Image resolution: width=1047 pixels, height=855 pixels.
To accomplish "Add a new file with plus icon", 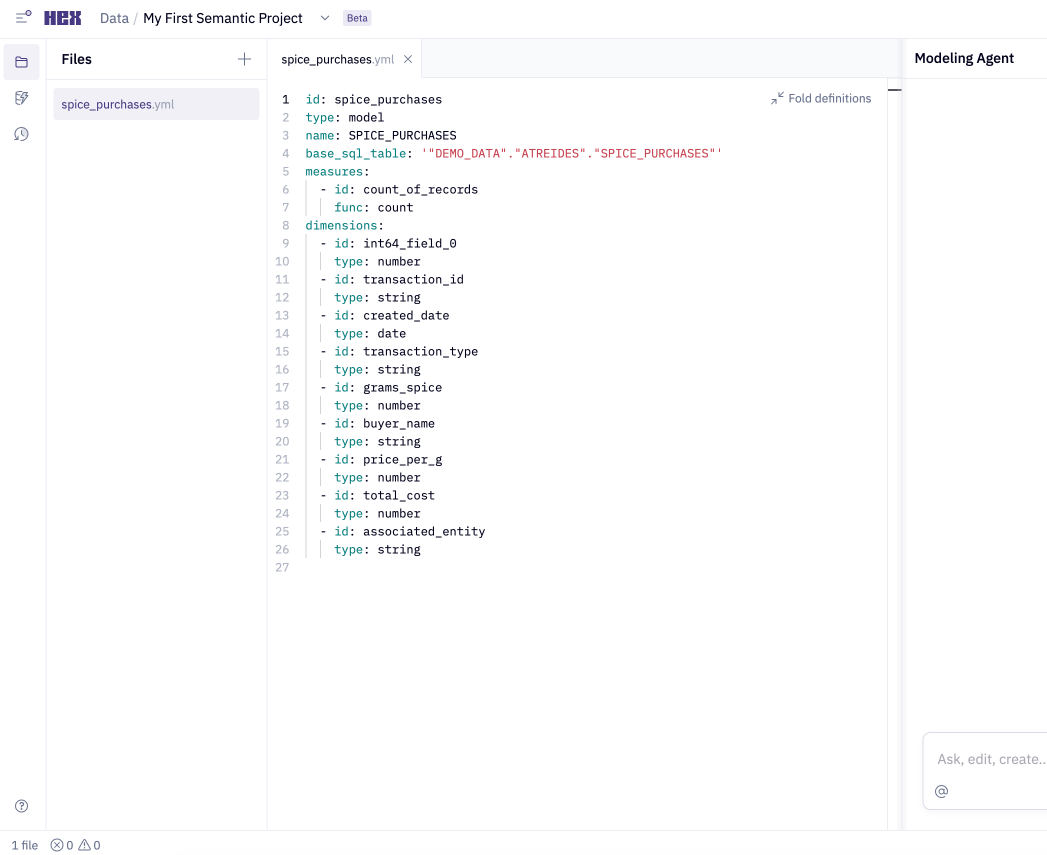I will pyautogui.click(x=244, y=60).
